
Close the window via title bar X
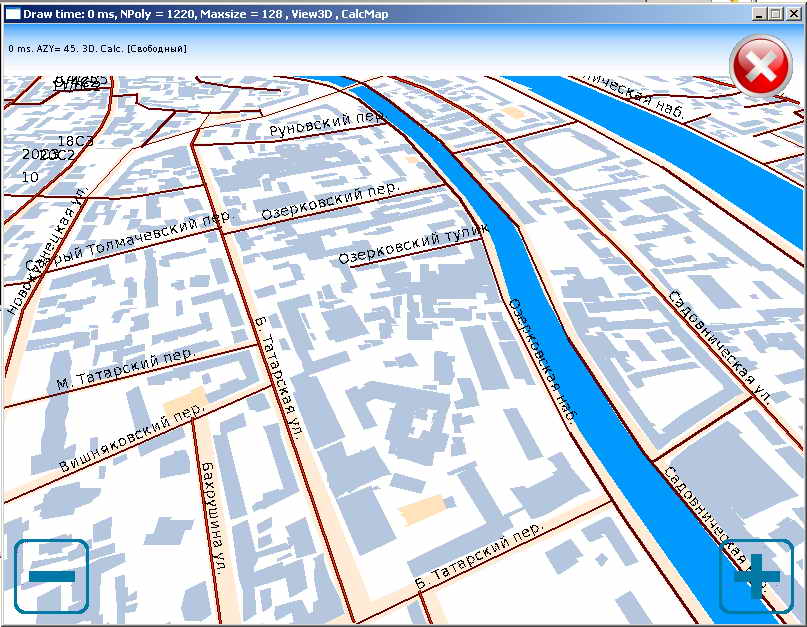tap(793, 14)
